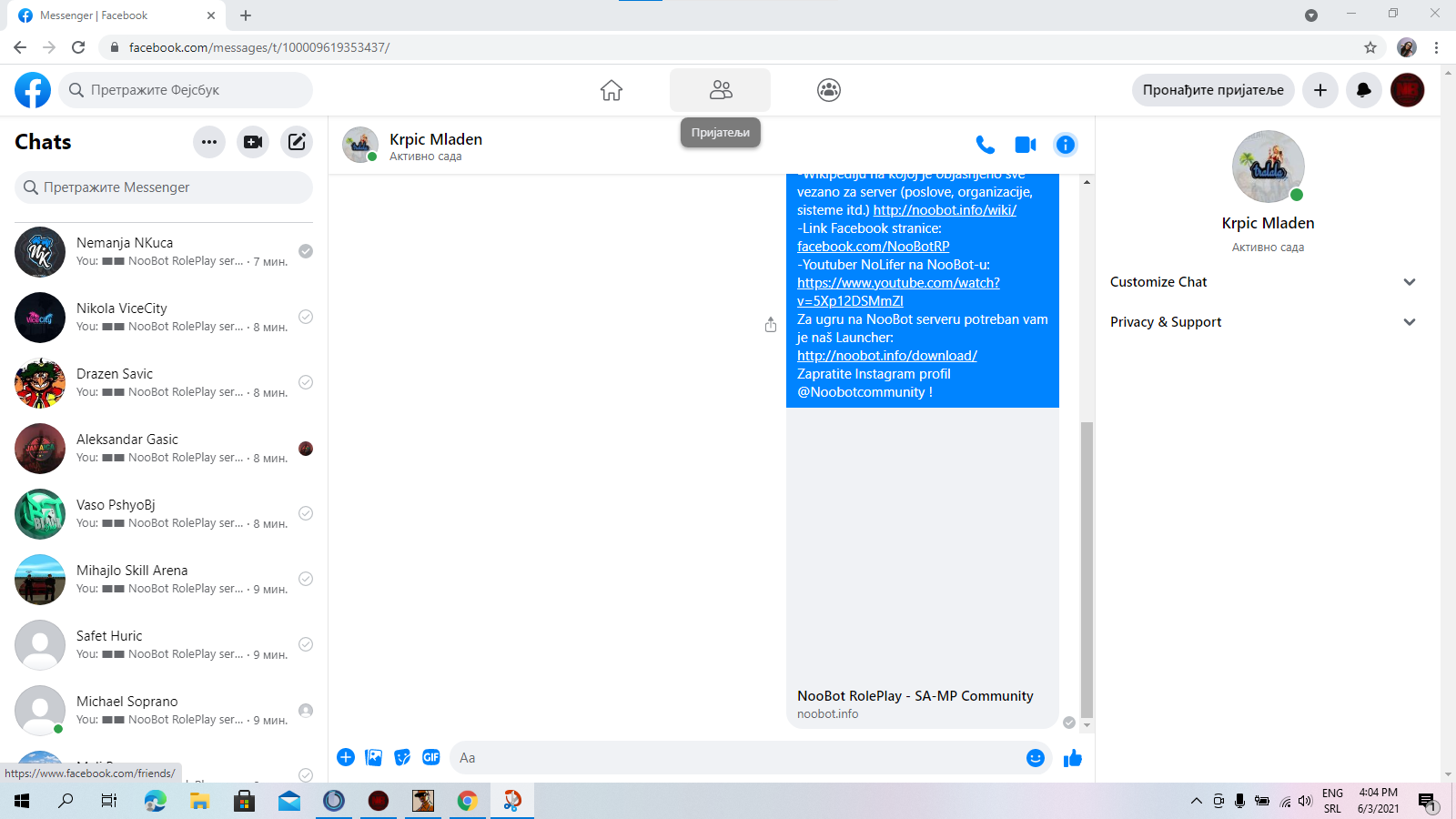Open chat with Mihajlo Skill Arena

click(x=164, y=580)
